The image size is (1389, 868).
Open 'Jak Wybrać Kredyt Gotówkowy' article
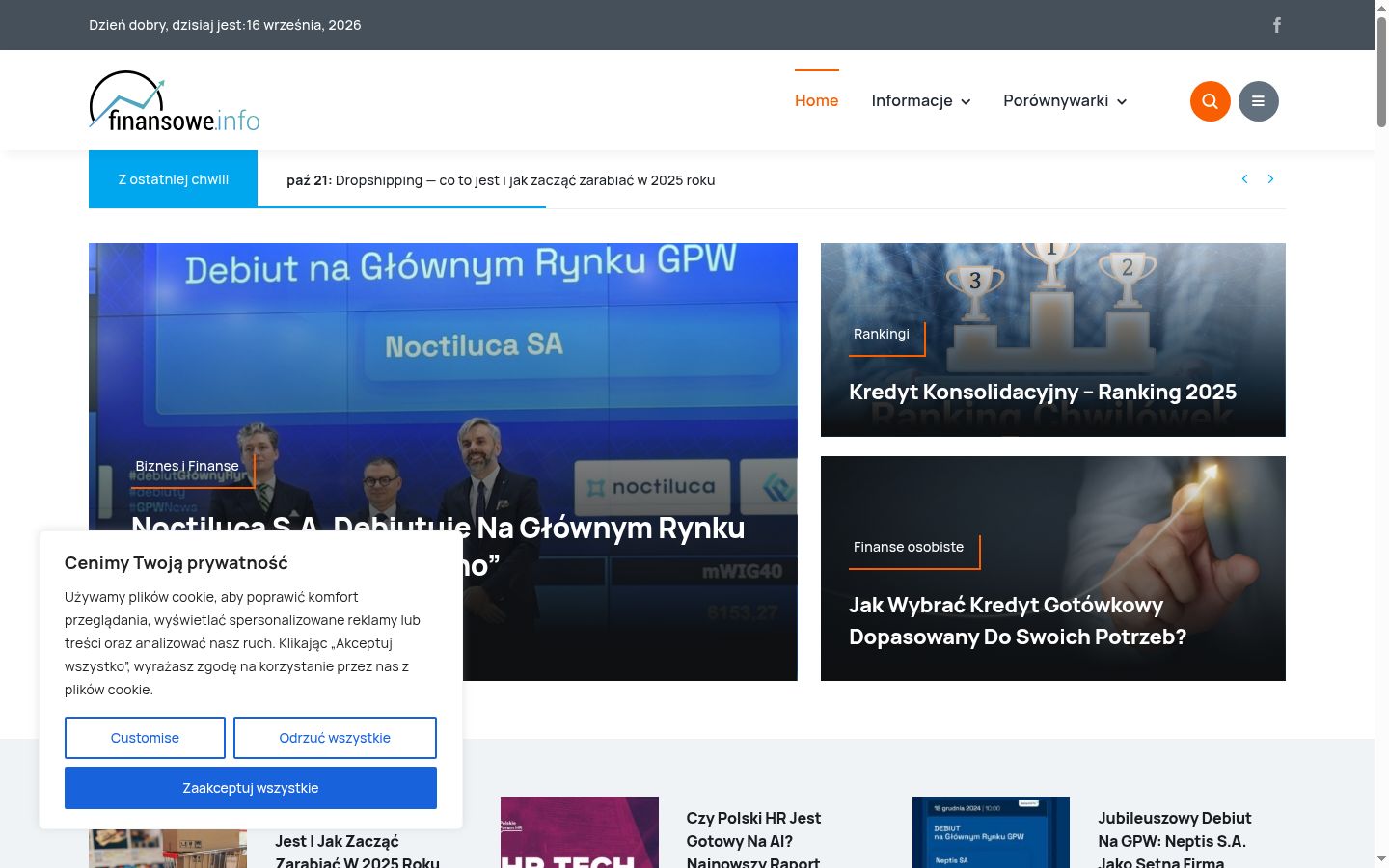point(1018,621)
